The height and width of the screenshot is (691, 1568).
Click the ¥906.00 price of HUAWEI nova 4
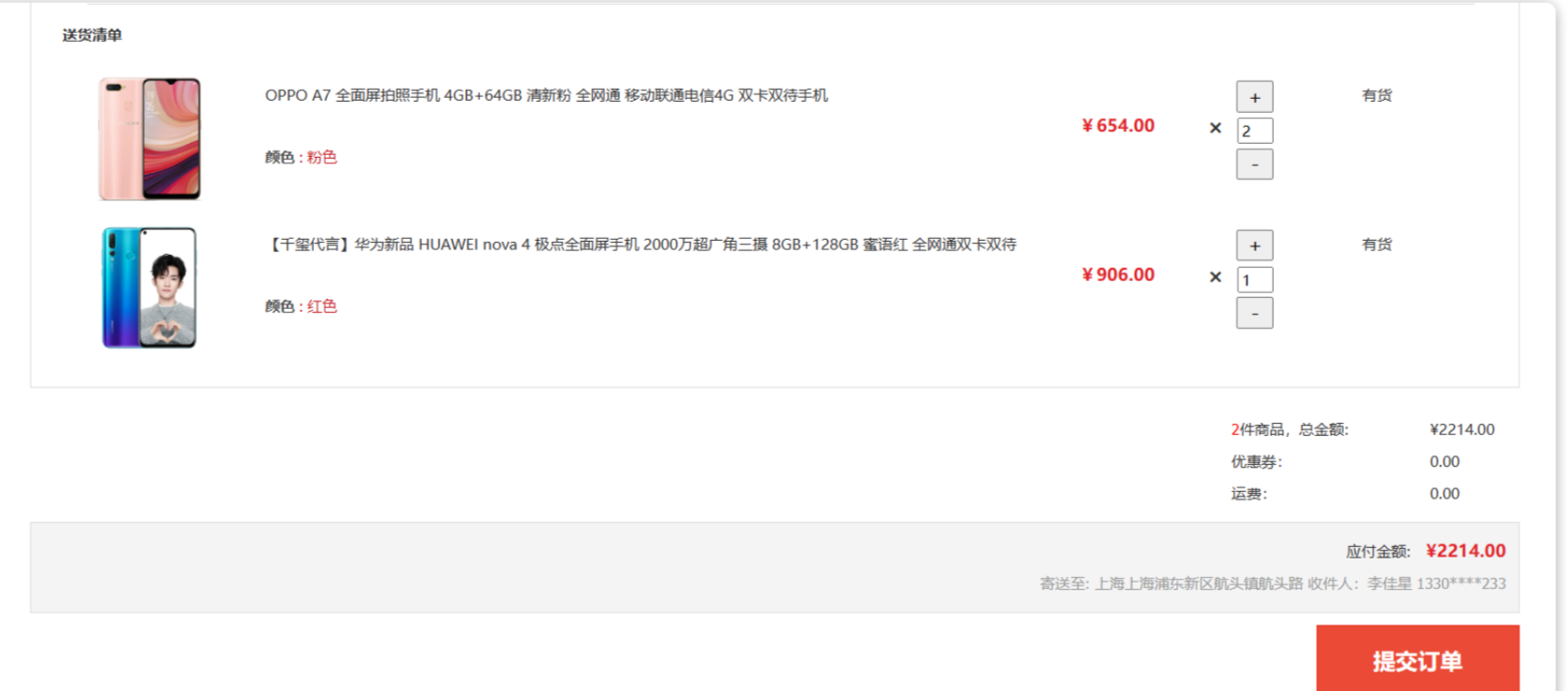click(x=1118, y=275)
